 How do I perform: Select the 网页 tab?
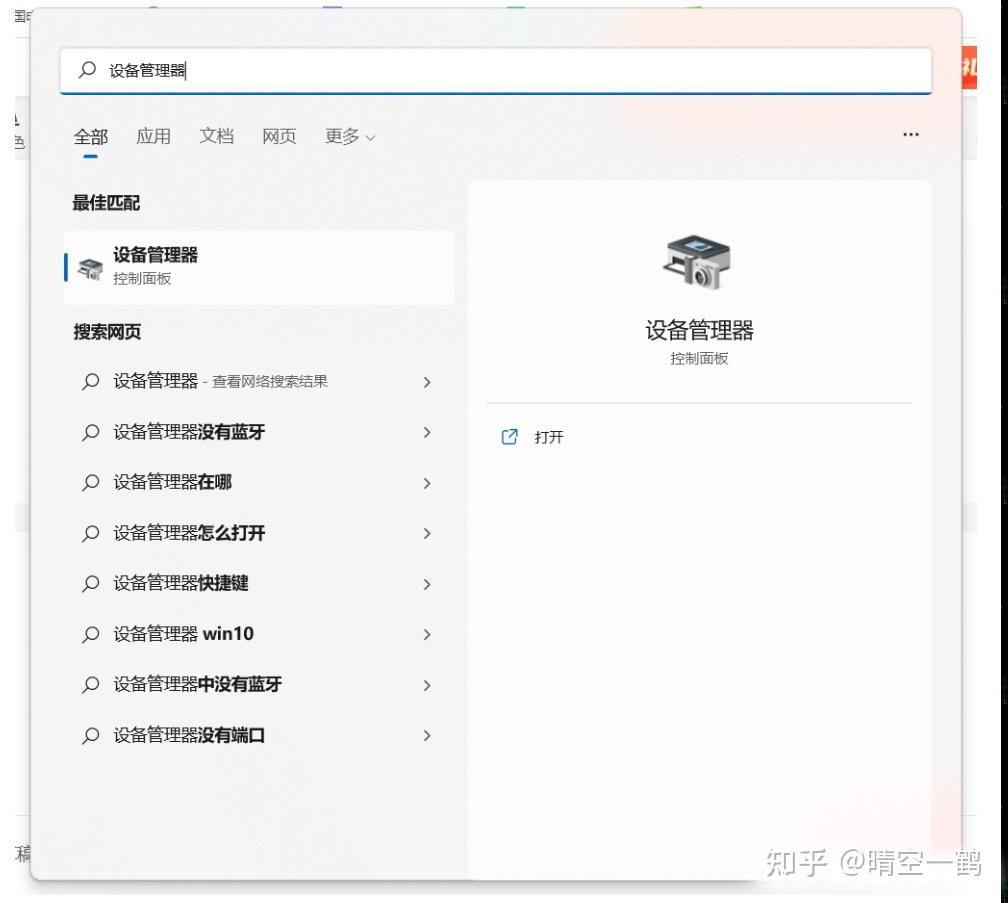coord(279,136)
